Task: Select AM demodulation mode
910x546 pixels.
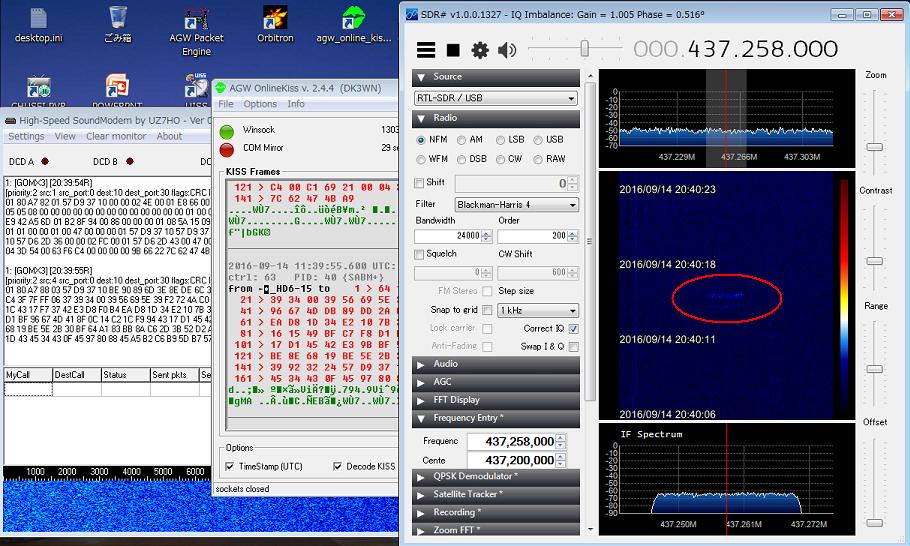Action: [461, 140]
